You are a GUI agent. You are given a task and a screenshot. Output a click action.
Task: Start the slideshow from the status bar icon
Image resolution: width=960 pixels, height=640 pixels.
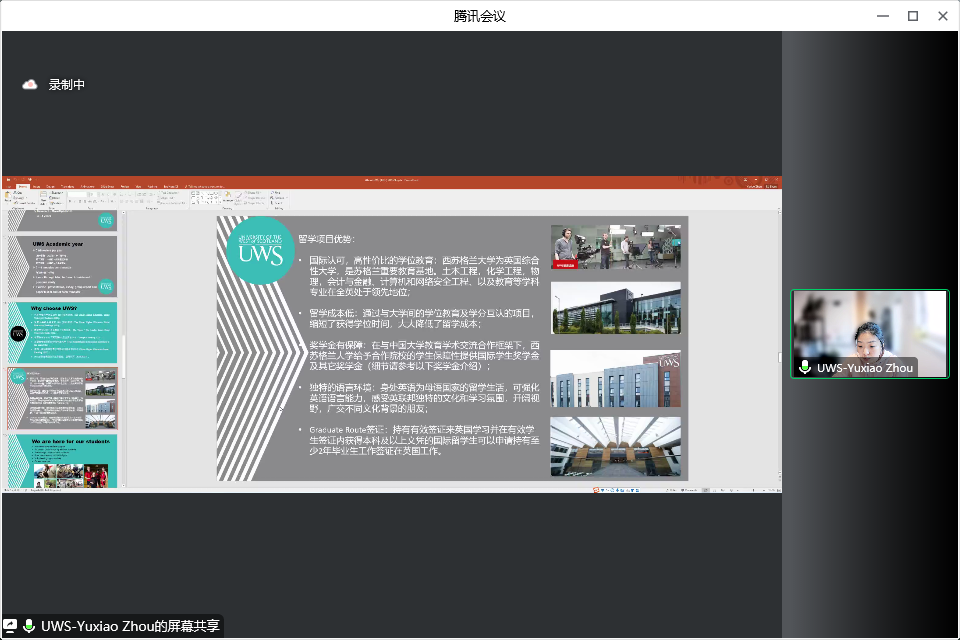tap(732, 490)
